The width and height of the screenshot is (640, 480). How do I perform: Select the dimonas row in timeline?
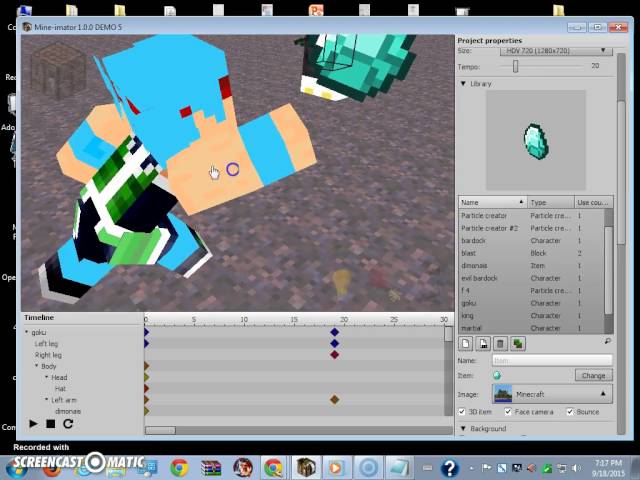pos(68,411)
